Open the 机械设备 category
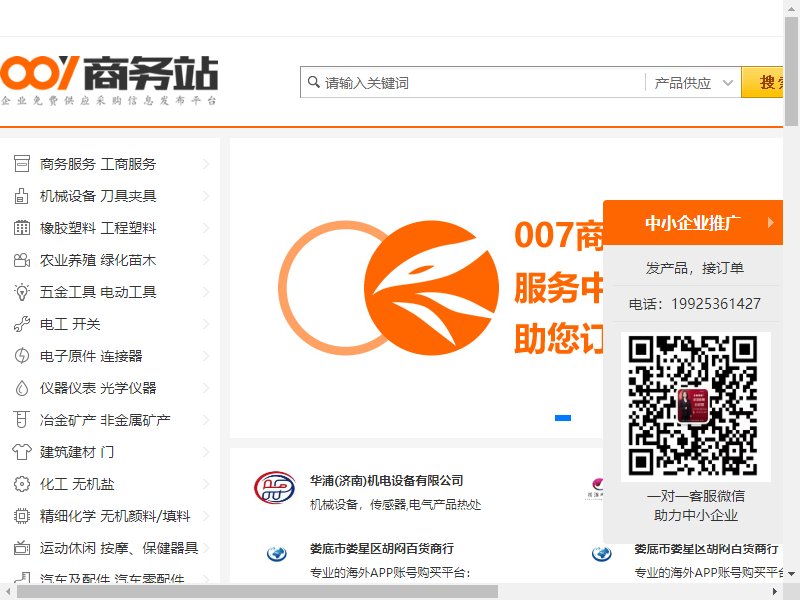 pos(68,196)
